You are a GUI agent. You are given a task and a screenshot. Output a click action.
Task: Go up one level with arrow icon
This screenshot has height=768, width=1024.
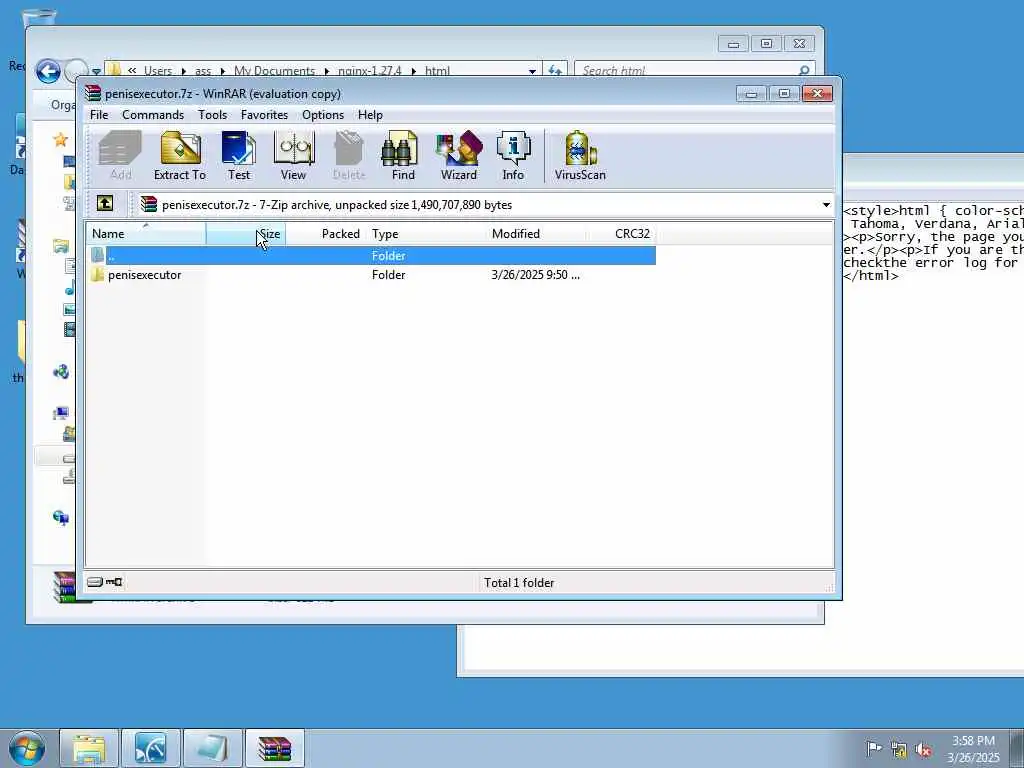pyautogui.click(x=105, y=203)
